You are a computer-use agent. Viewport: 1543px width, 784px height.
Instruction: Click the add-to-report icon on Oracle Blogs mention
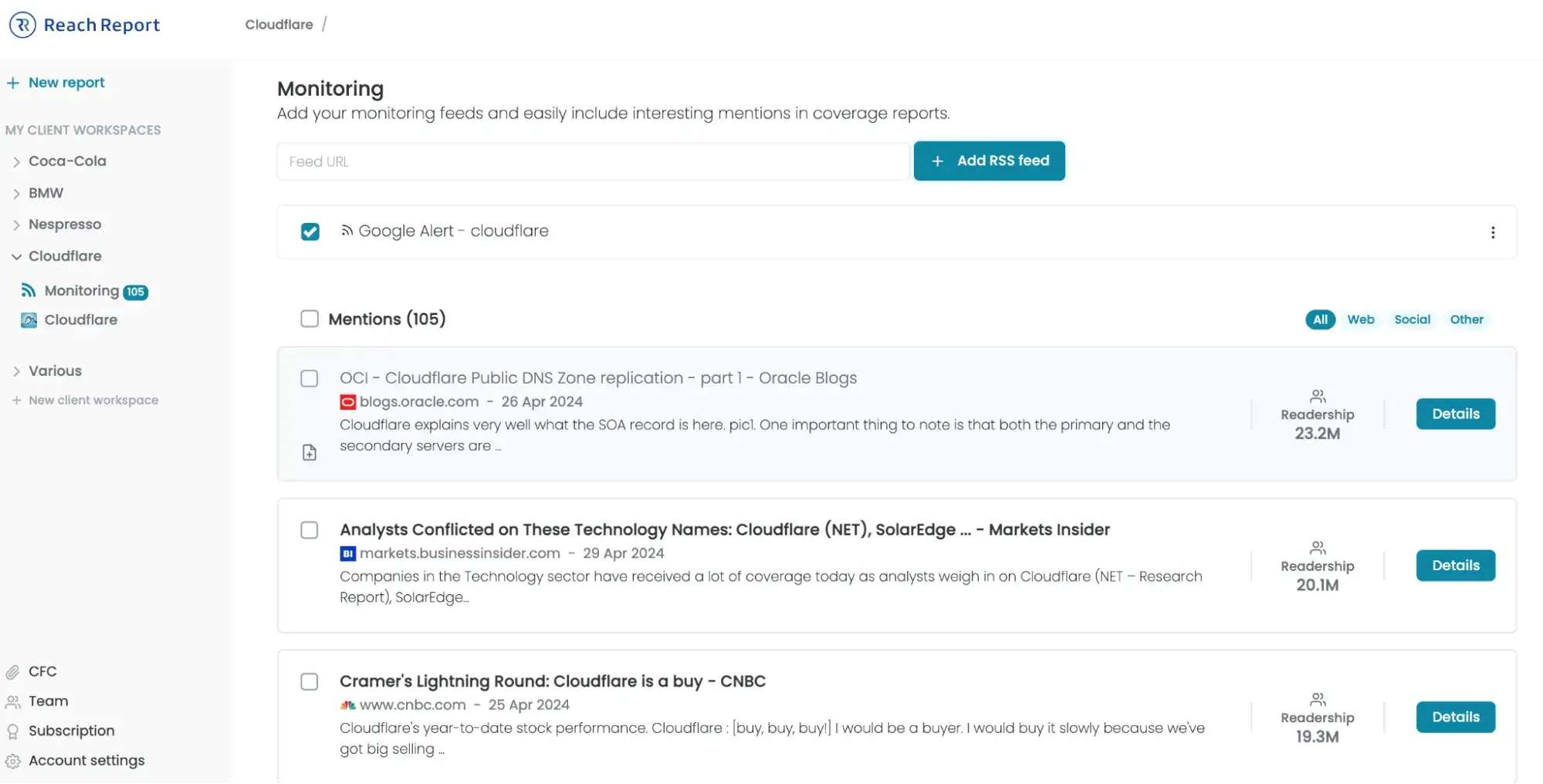(x=310, y=453)
